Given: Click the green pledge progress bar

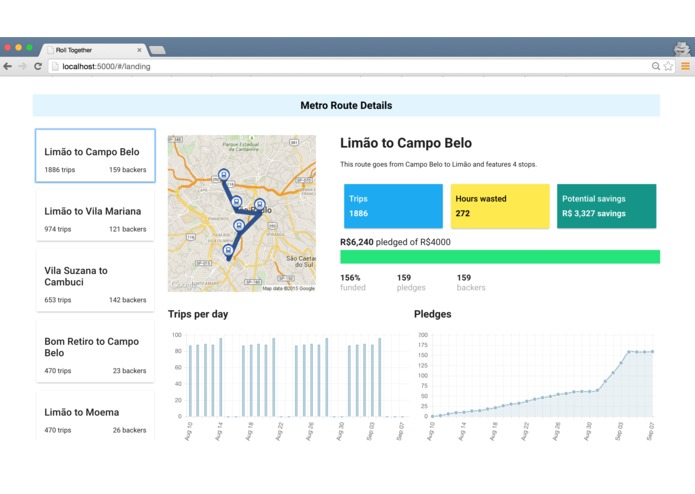Looking at the screenshot, I should pos(500,257).
